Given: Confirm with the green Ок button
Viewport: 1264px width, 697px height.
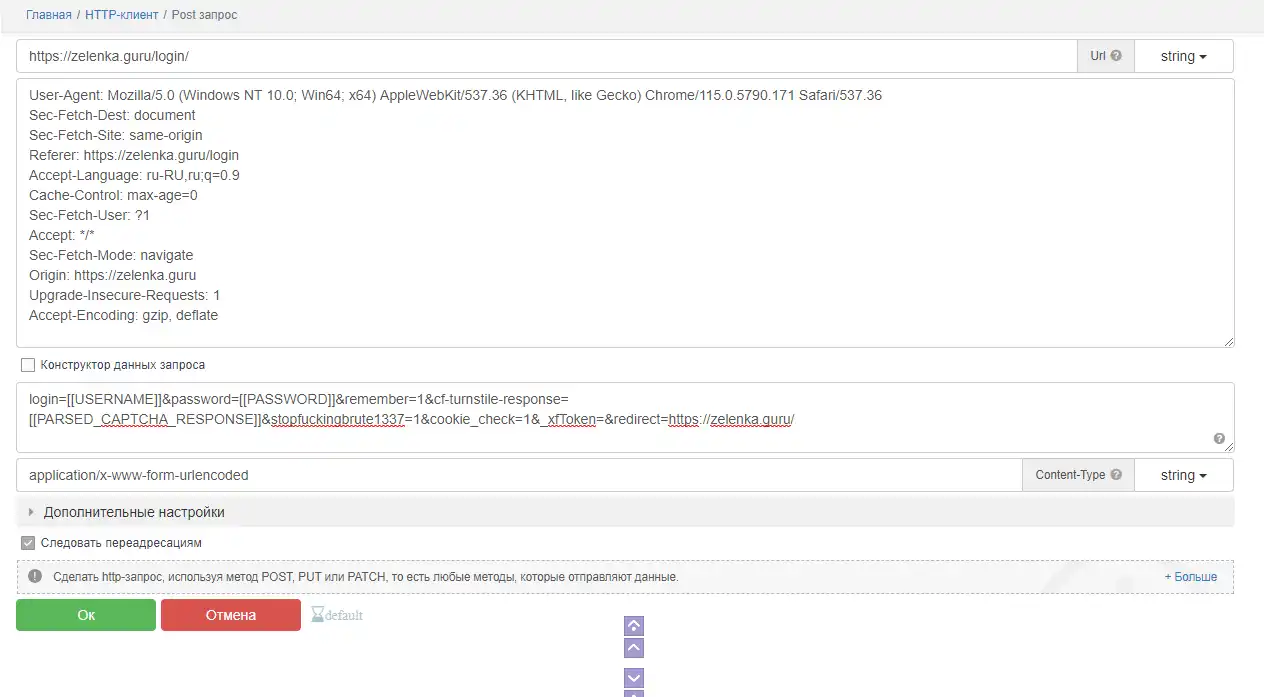Looking at the screenshot, I should (x=86, y=615).
